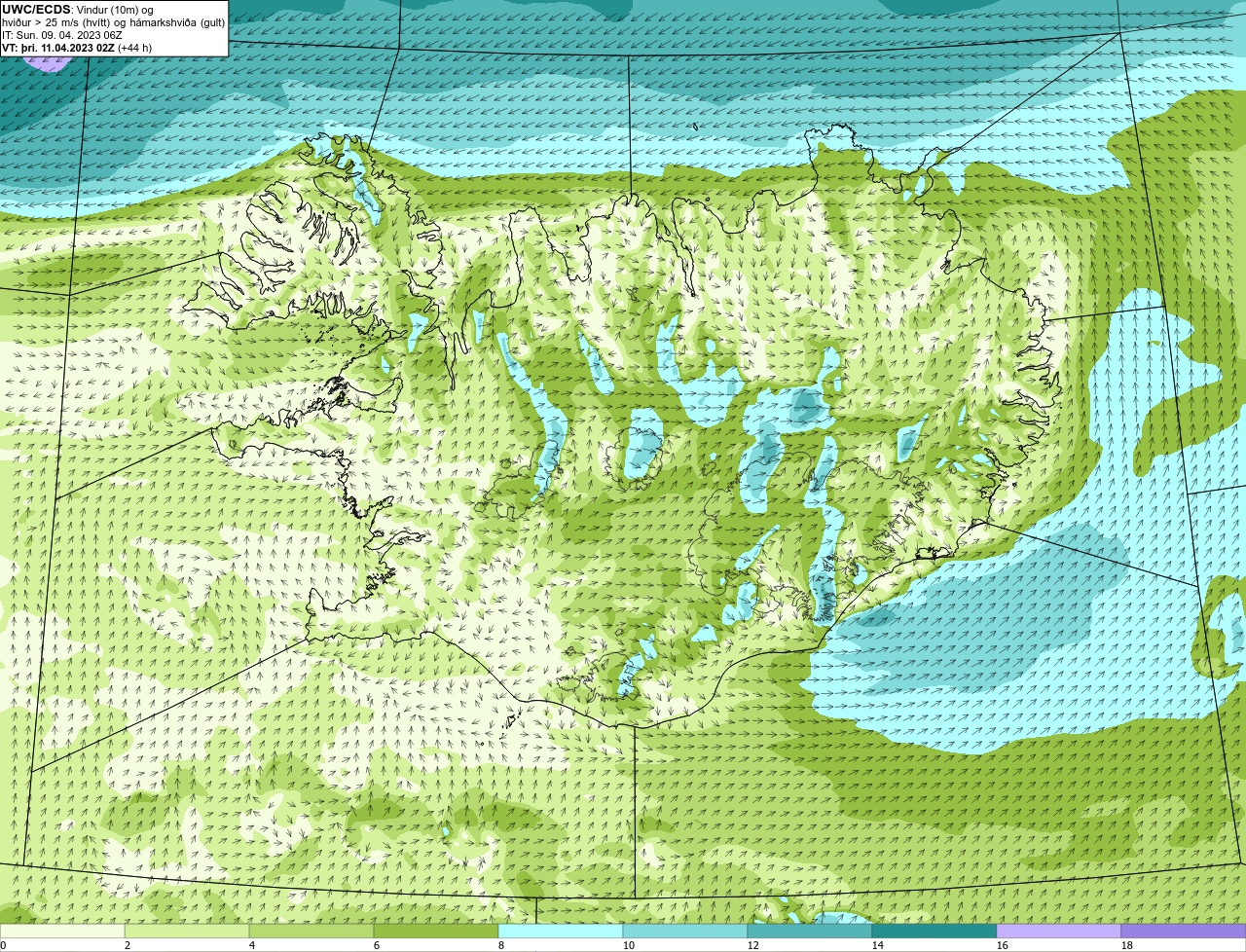Click the color scale label "10"
The height and width of the screenshot is (952, 1246).
point(629,945)
